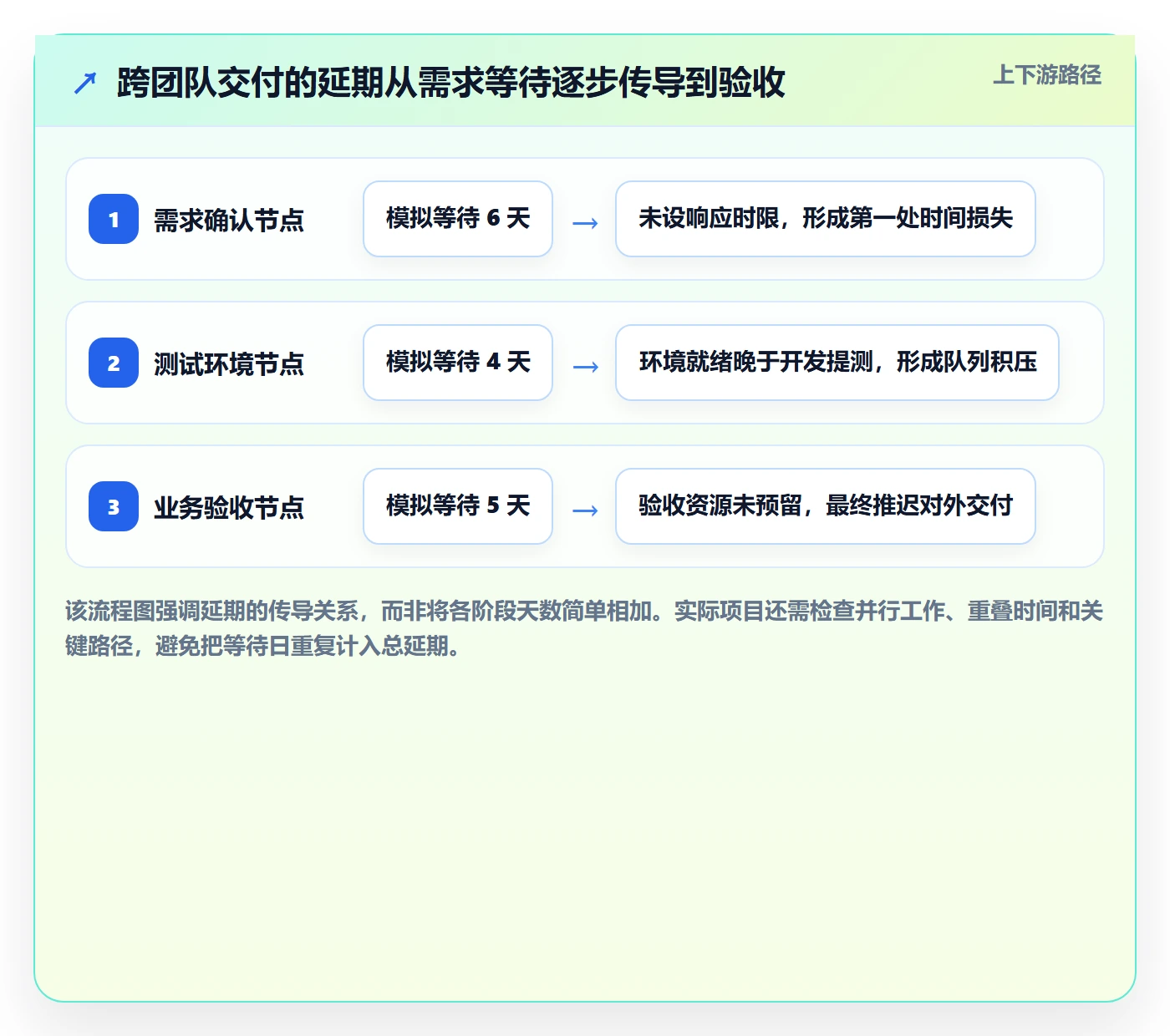Click the 验收资源未预留，最终推迟对外交付 box

(x=826, y=506)
